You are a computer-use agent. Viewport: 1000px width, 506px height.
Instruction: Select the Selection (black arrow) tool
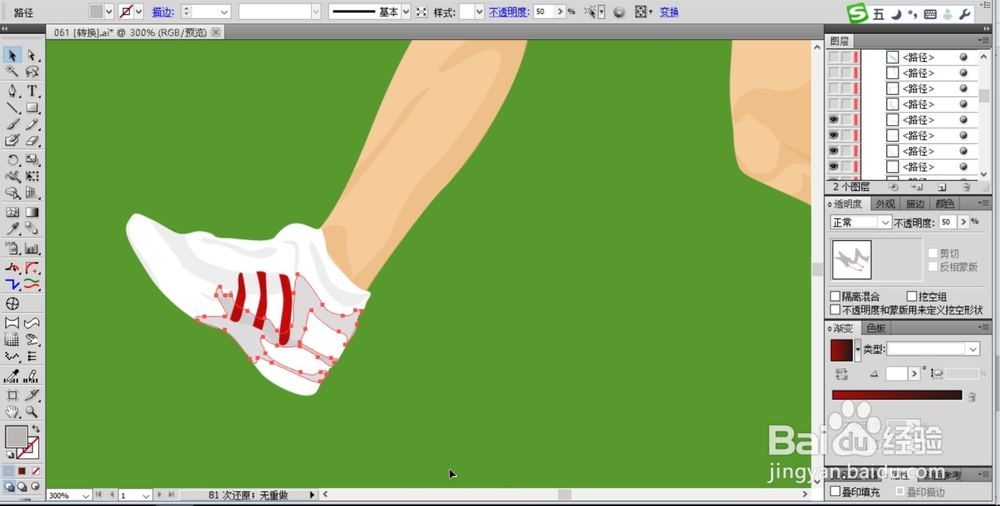click(x=12, y=56)
